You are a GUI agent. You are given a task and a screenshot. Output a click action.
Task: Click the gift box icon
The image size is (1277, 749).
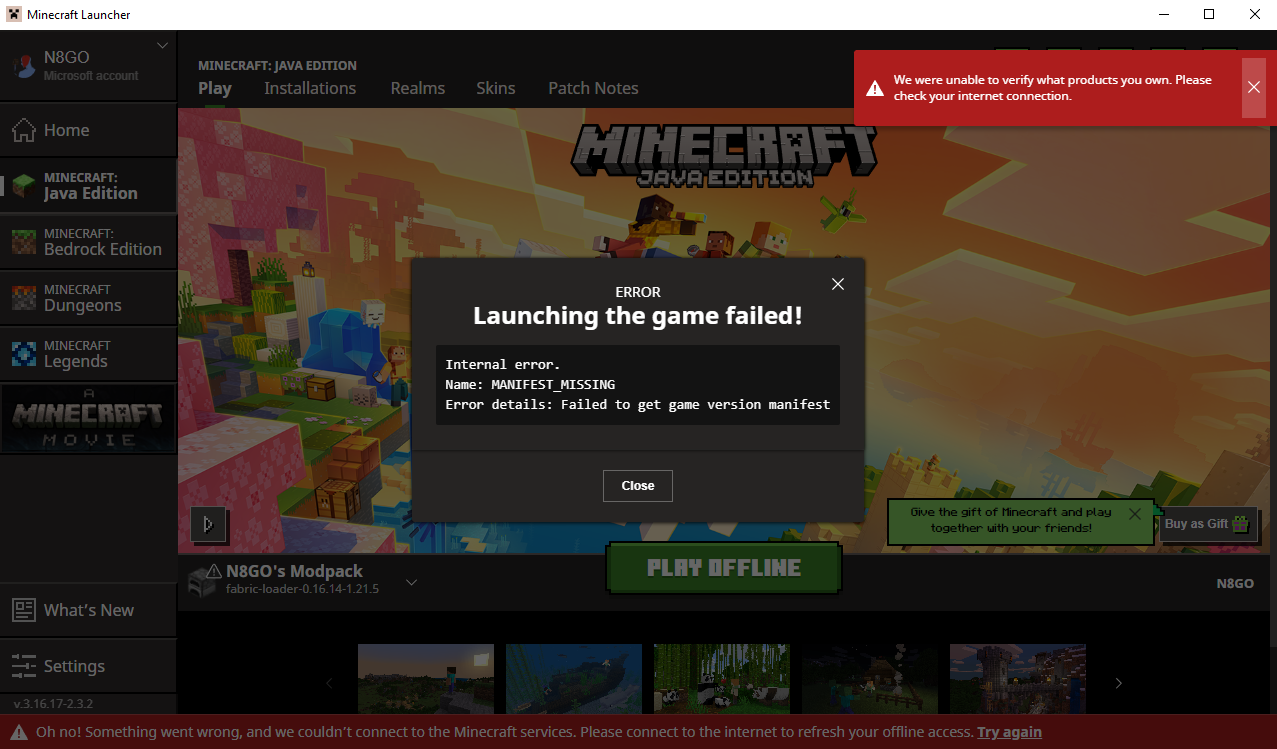(1241, 523)
